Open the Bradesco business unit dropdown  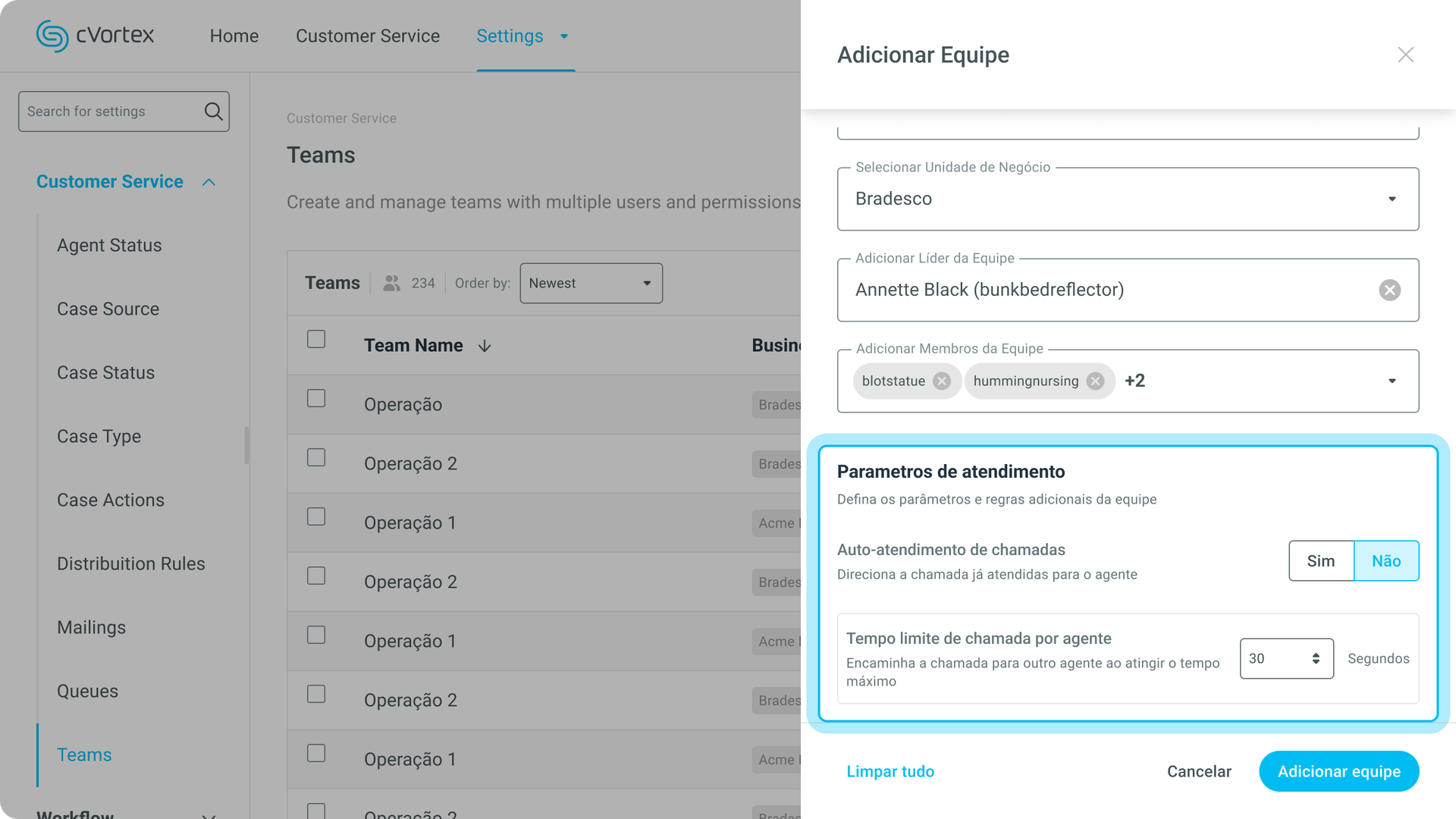[x=1392, y=199]
